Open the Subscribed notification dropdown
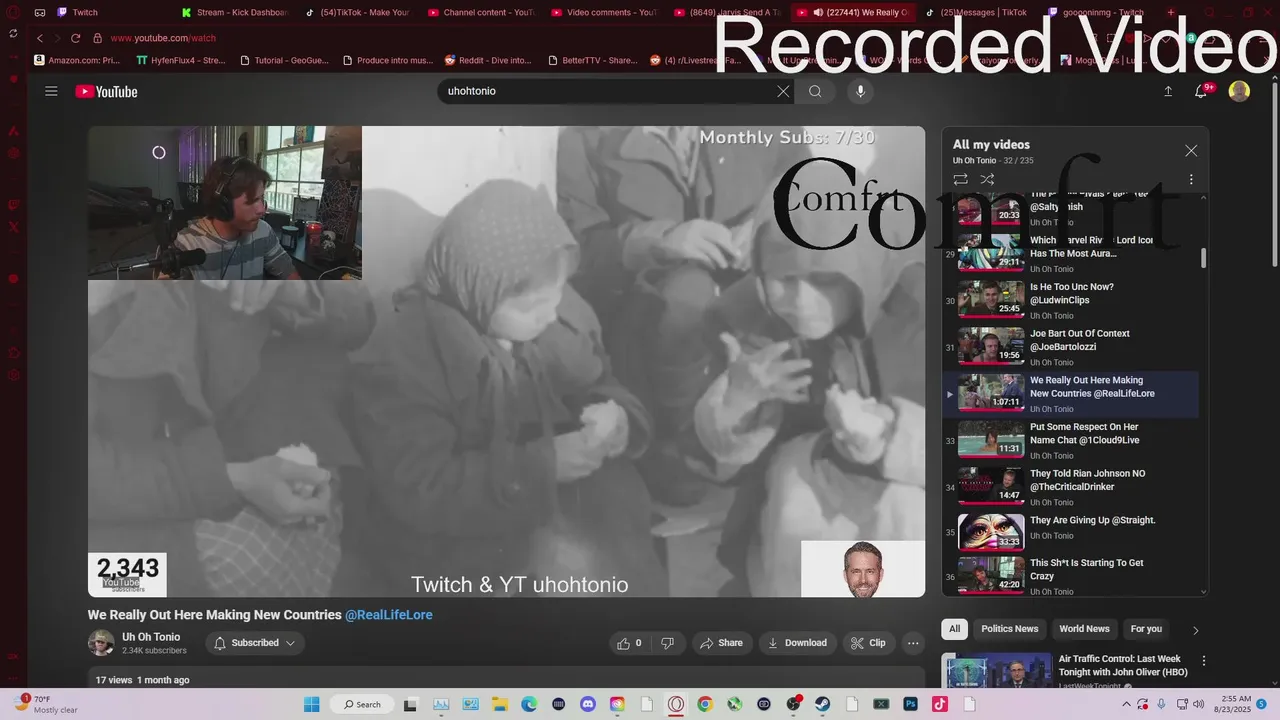The width and height of the screenshot is (1280, 720). (255, 643)
